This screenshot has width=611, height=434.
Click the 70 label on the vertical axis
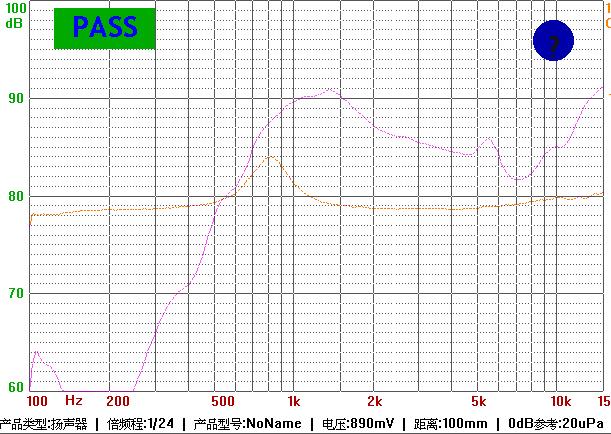[15, 293]
